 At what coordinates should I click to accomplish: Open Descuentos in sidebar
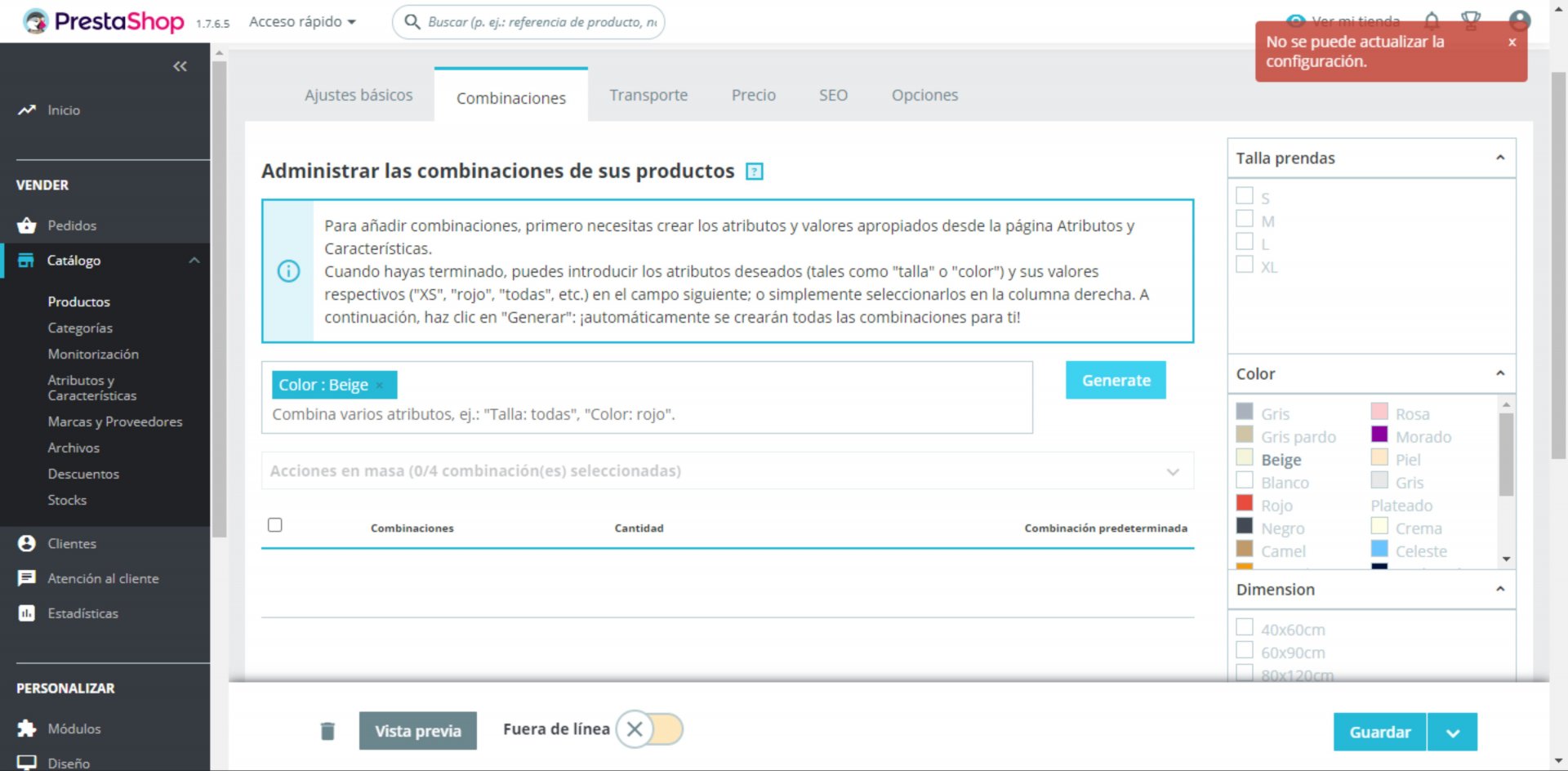(83, 474)
